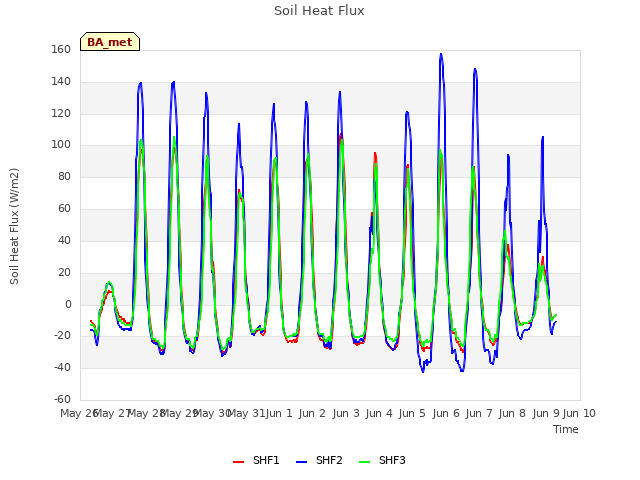Click the 60 y-axis tick label
The height and width of the screenshot is (480, 640).
click(64, 209)
